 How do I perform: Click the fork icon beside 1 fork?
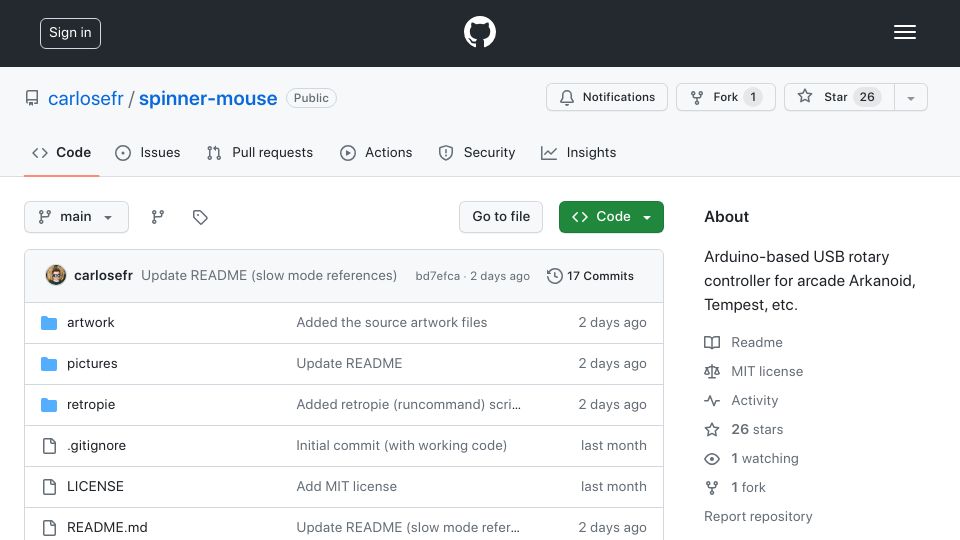(711, 487)
